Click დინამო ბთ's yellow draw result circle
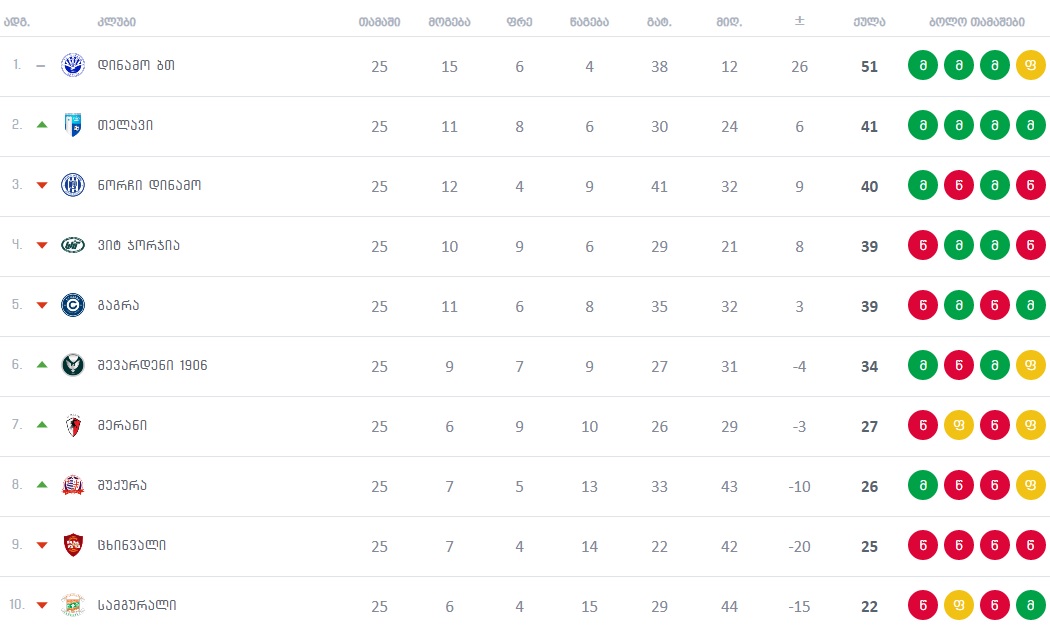The image size is (1050, 635). point(1031,65)
